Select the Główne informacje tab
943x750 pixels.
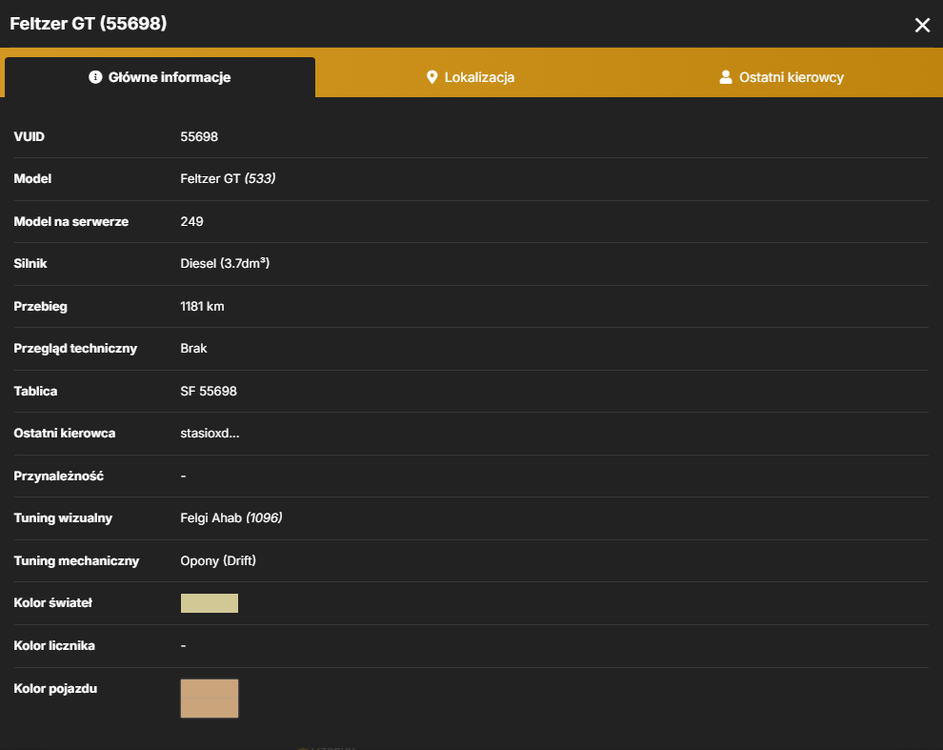[x=160, y=77]
